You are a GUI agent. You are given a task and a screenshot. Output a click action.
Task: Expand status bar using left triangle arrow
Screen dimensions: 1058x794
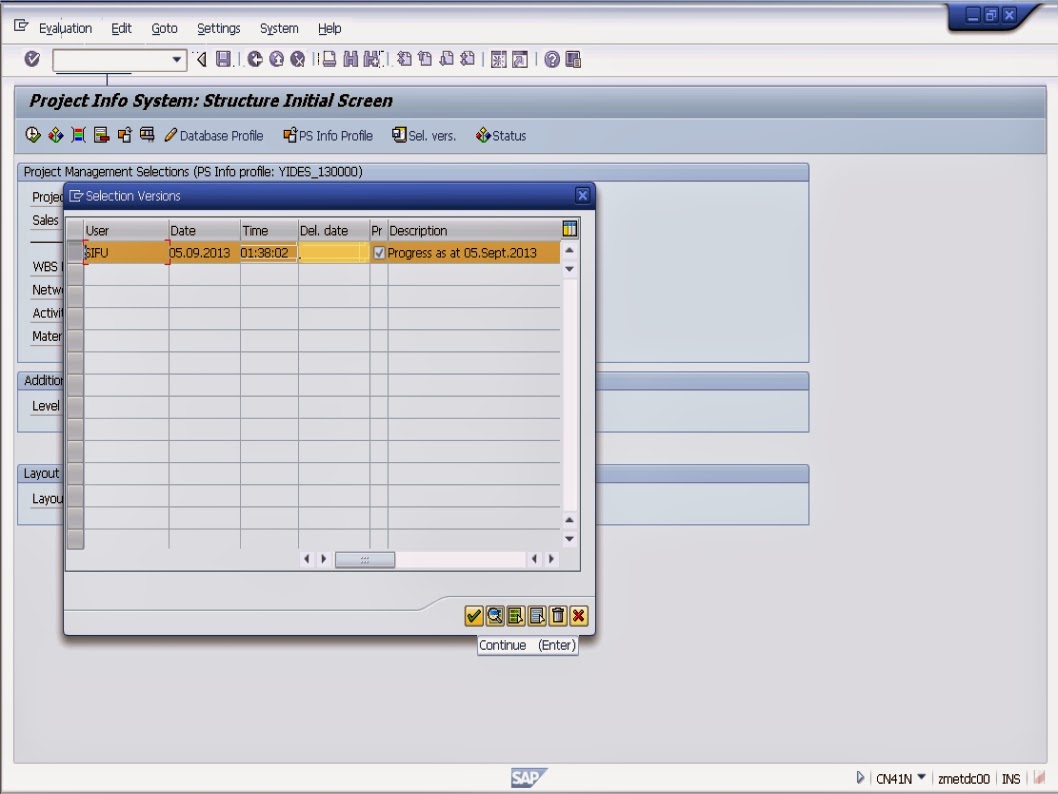860,778
